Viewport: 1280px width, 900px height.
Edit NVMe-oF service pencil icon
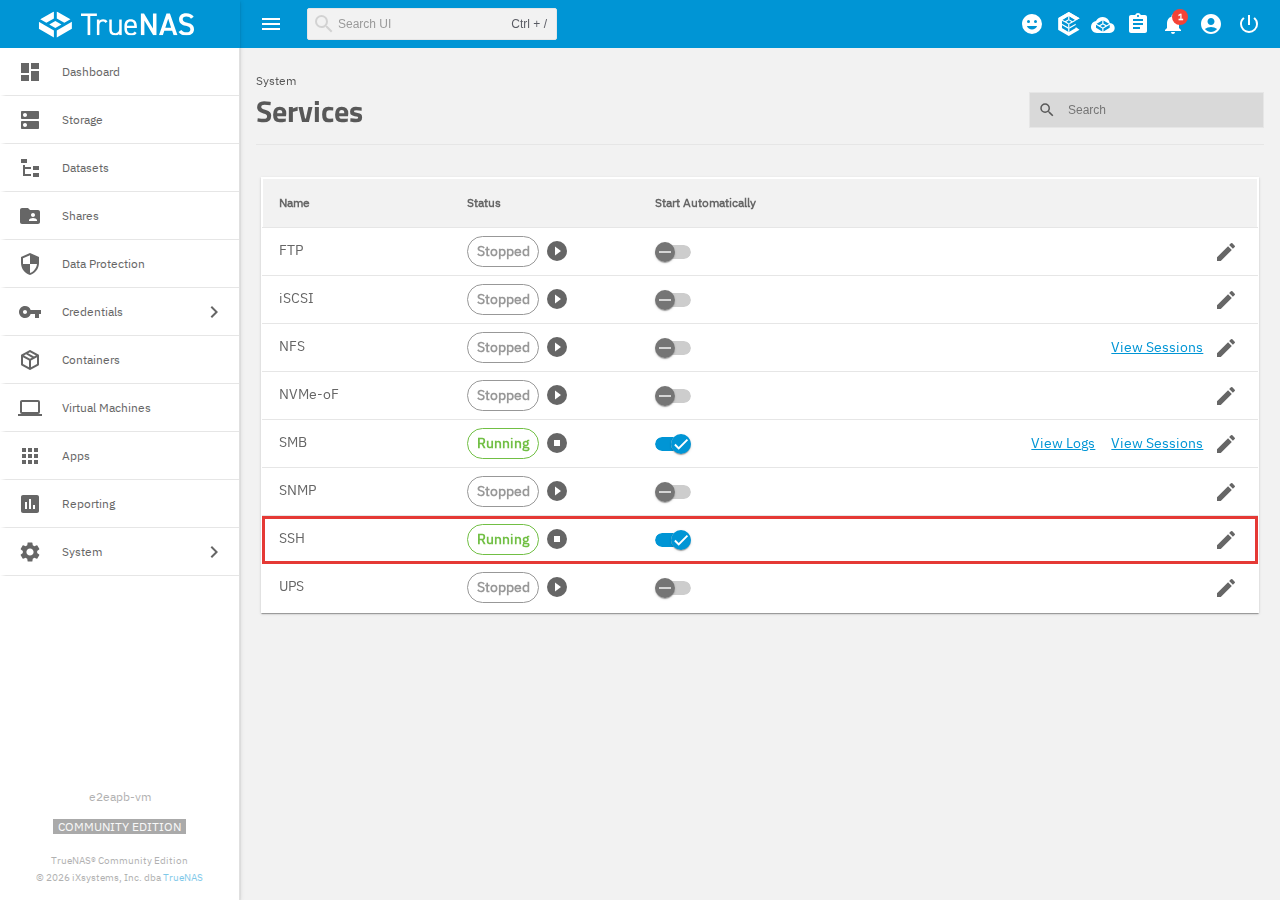[1226, 396]
